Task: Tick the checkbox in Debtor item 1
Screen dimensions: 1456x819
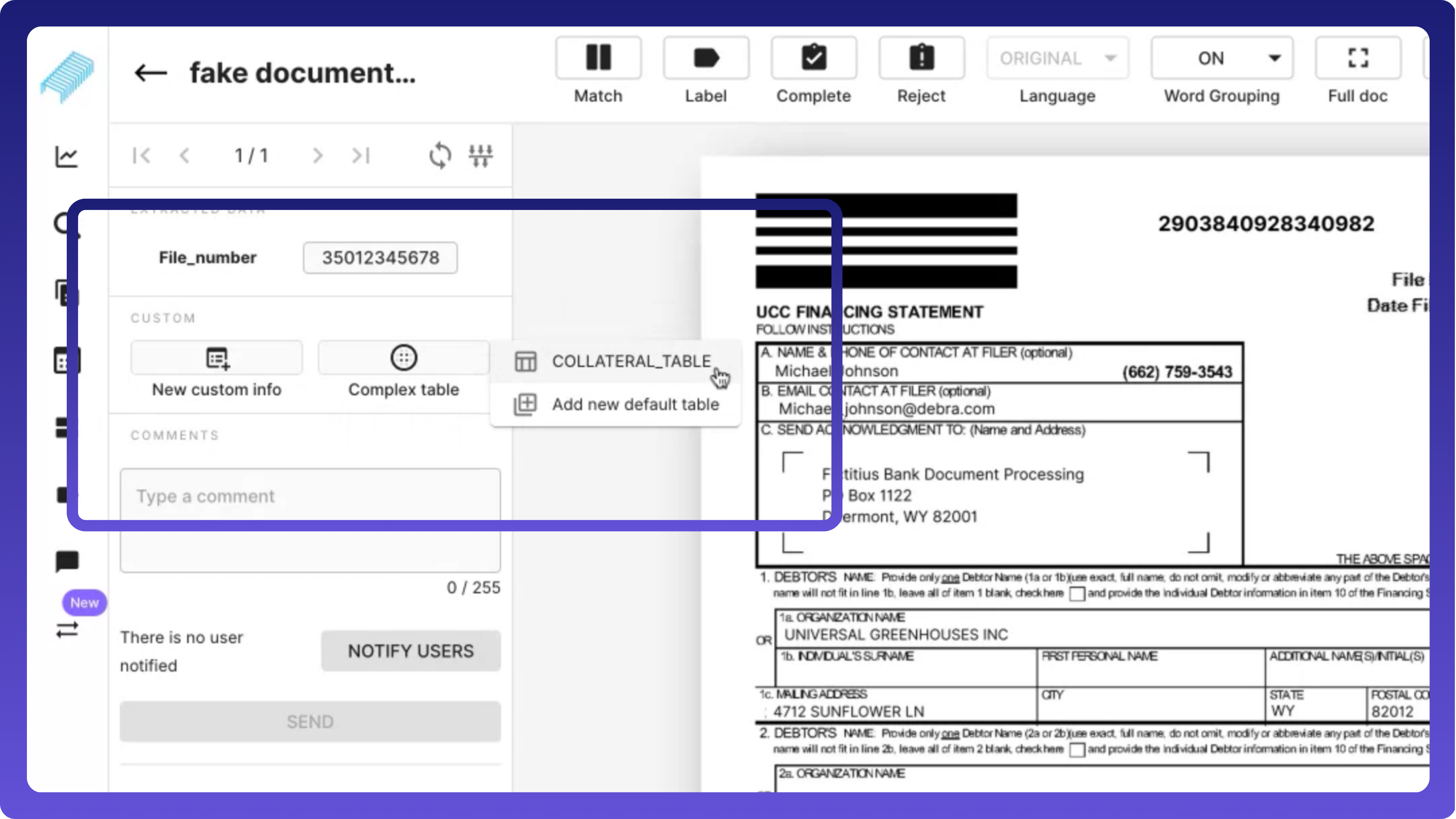Action: coord(1077,594)
